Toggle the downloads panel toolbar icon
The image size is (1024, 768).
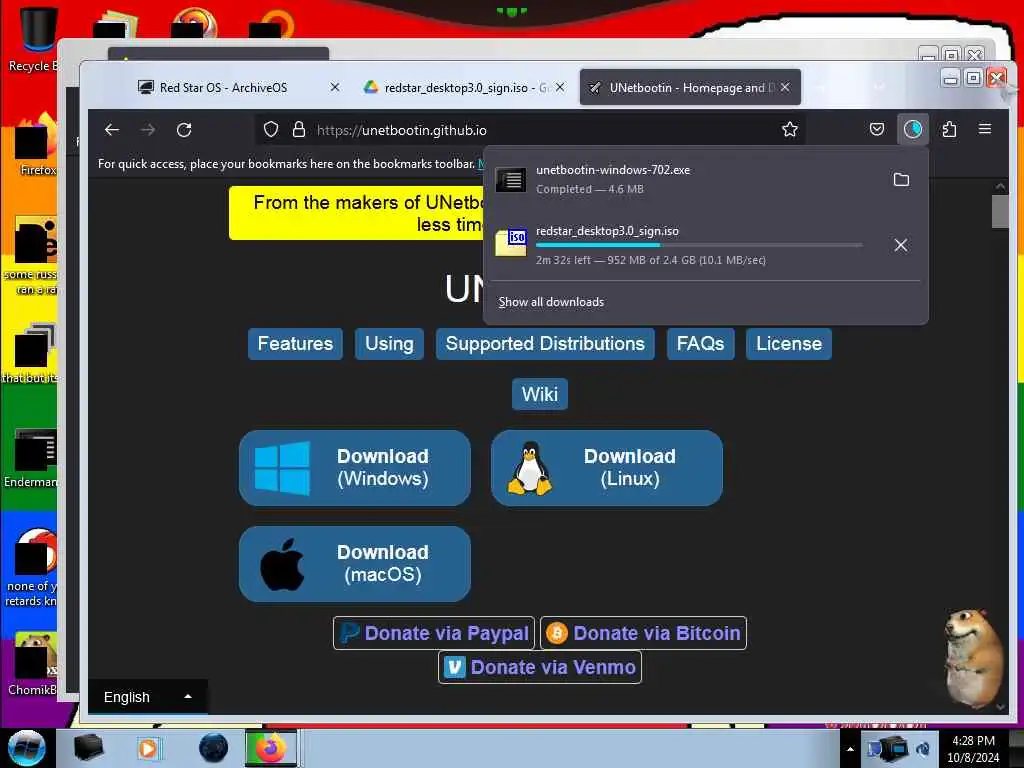tap(913, 130)
